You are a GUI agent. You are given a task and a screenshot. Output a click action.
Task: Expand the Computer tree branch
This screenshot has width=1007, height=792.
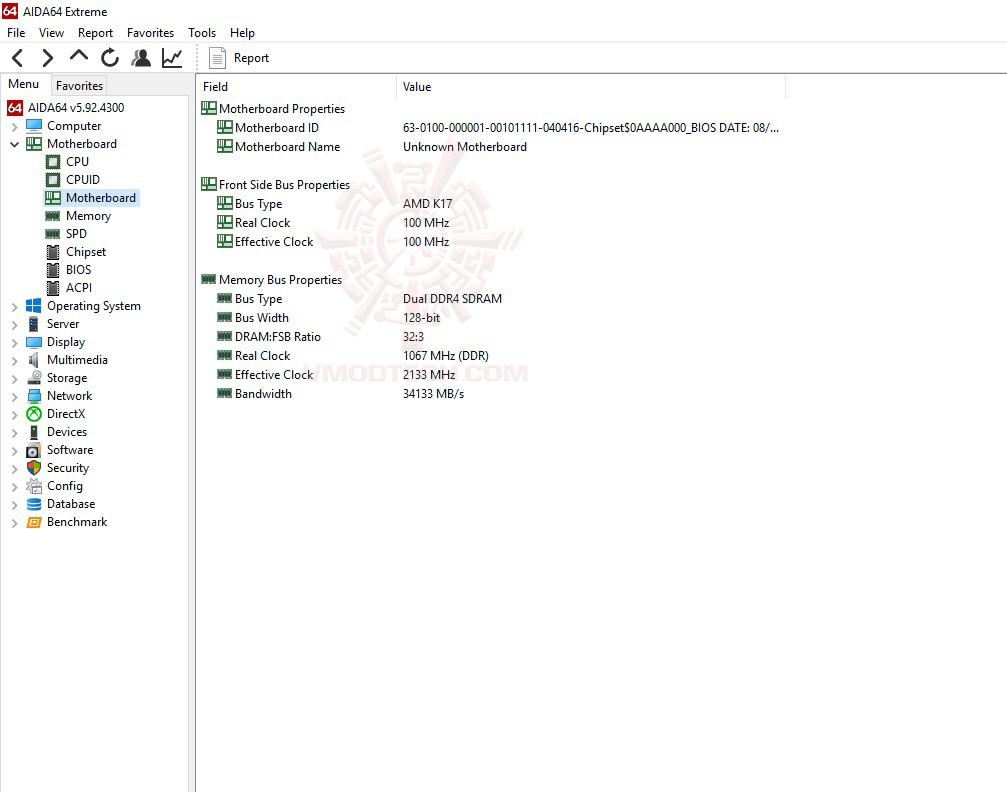coord(14,127)
